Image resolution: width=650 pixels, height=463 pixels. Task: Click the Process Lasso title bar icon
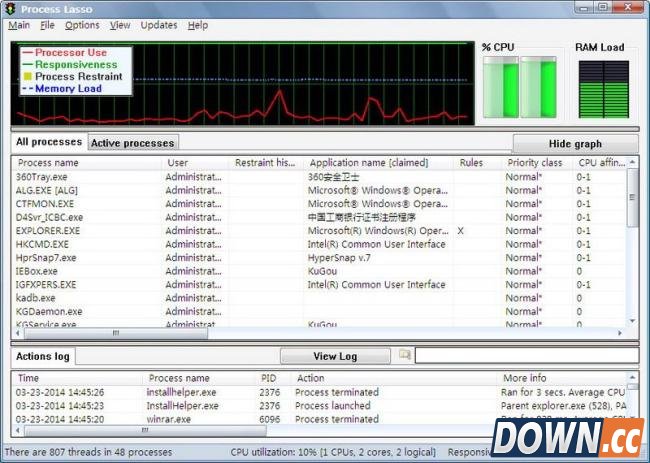coord(10,9)
